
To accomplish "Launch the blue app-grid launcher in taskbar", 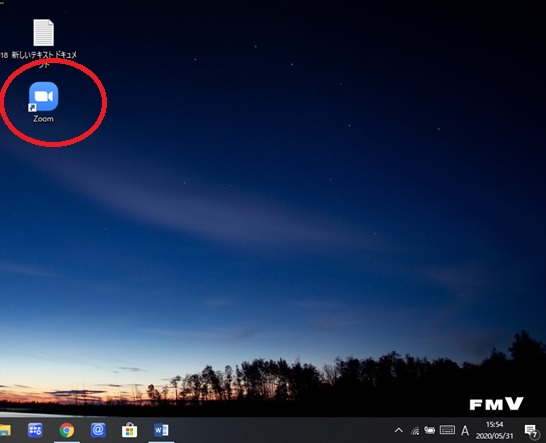I will point(35,430).
